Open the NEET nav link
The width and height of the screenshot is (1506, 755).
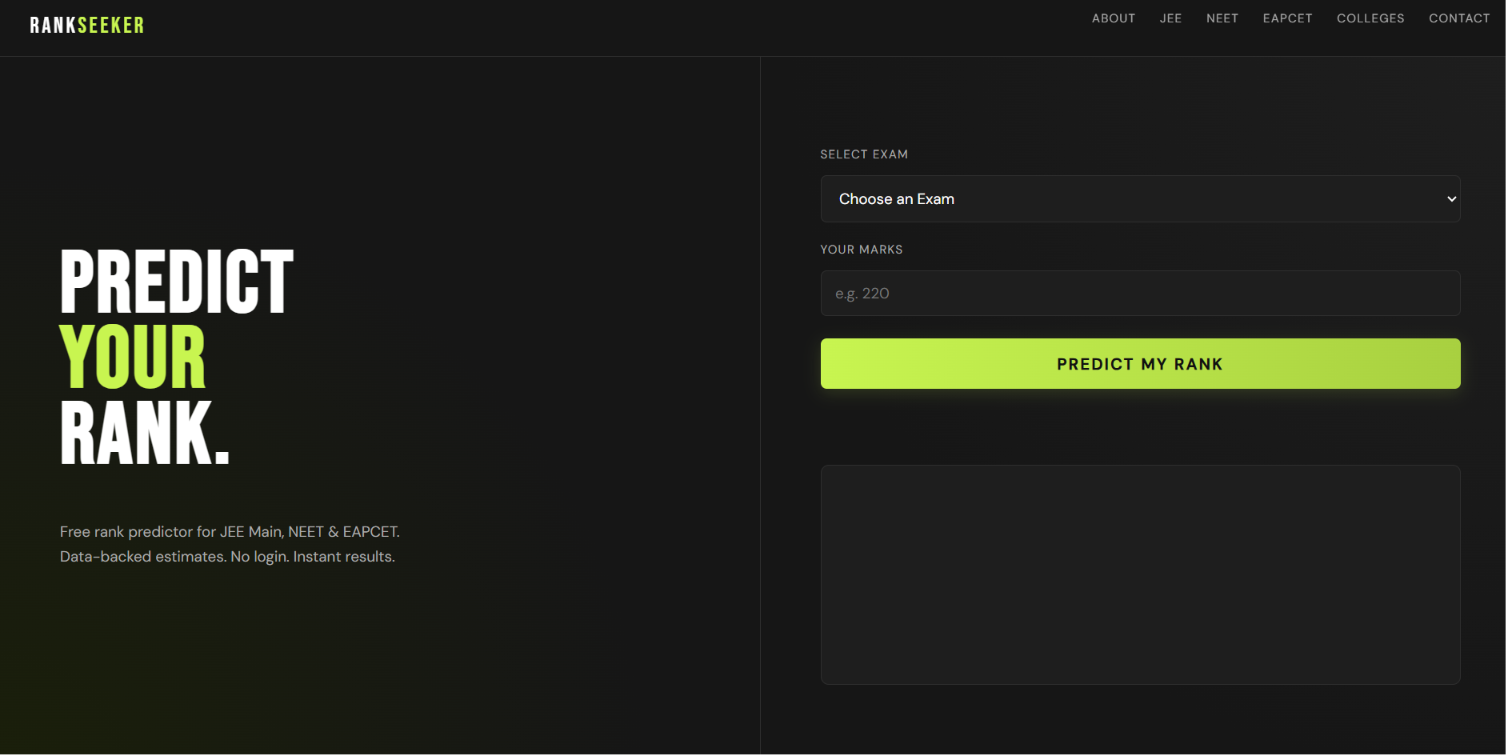tap(1222, 18)
